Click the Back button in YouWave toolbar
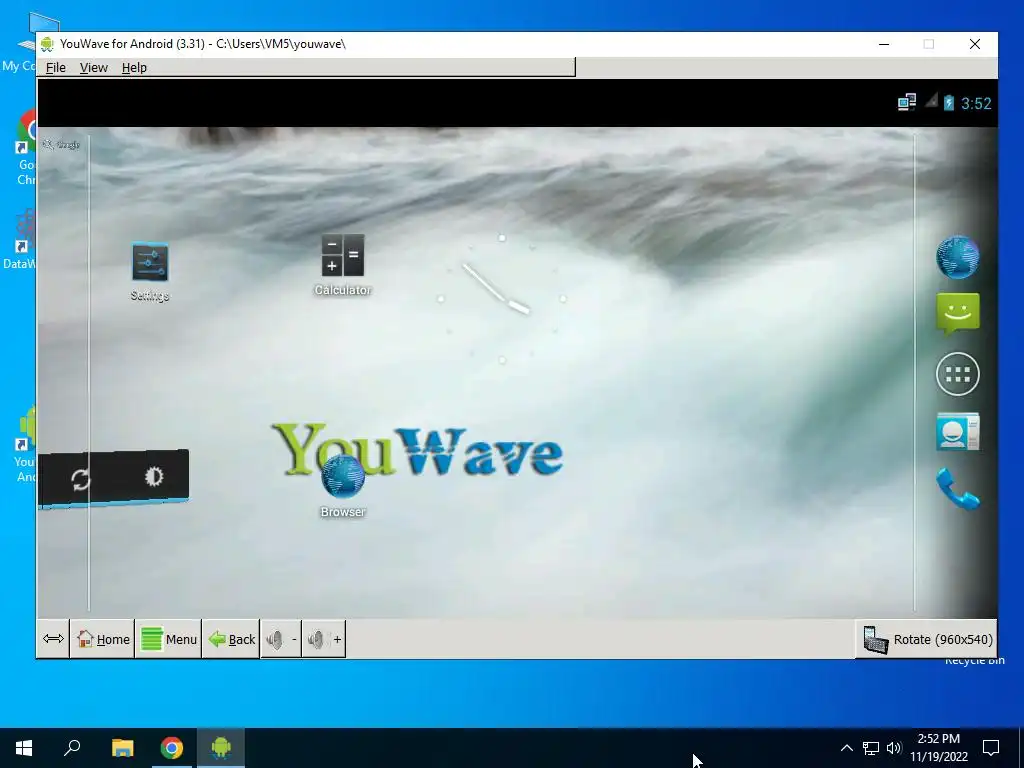The height and width of the screenshot is (768, 1024). point(231,639)
